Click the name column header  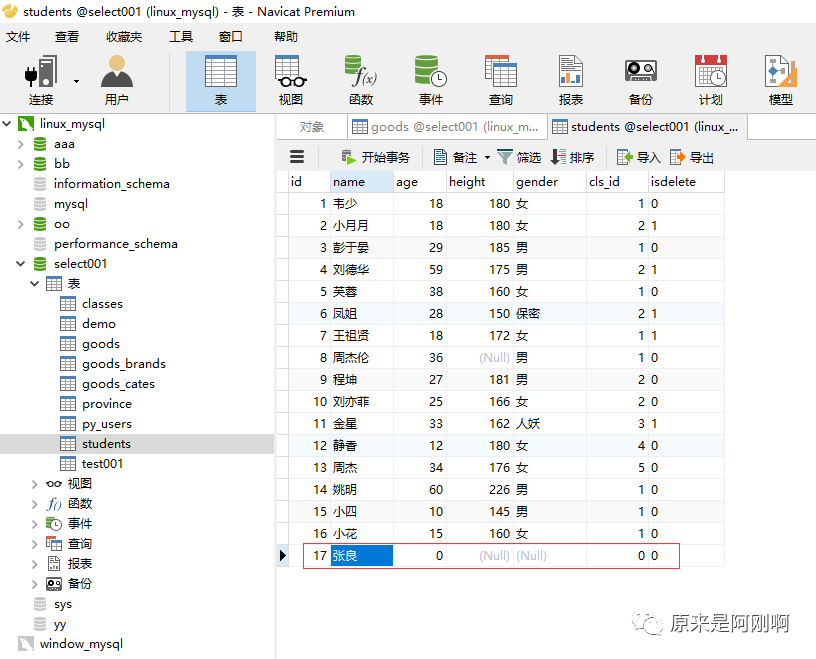click(x=362, y=182)
